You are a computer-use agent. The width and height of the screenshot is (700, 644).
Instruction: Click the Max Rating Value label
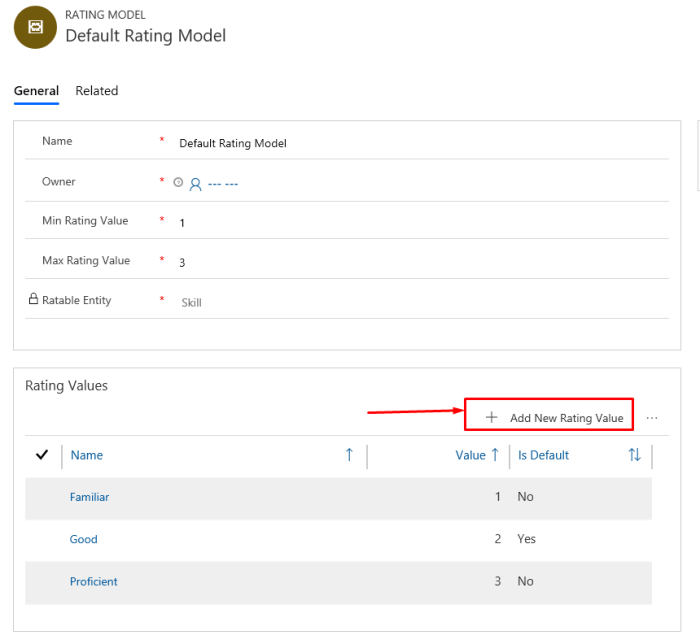point(86,260)
